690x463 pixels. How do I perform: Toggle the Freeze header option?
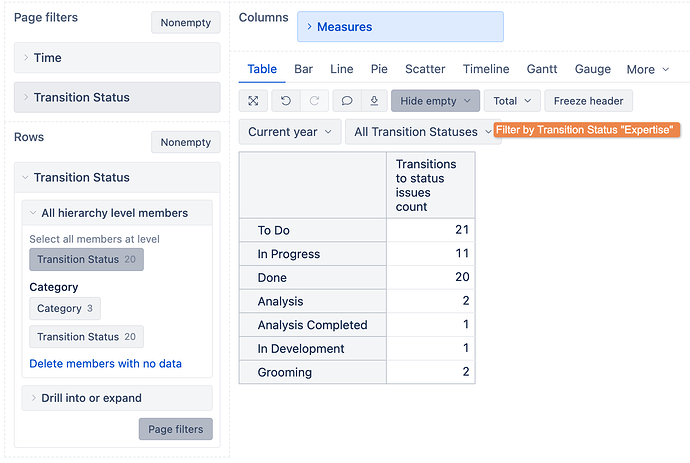(588, 101)
